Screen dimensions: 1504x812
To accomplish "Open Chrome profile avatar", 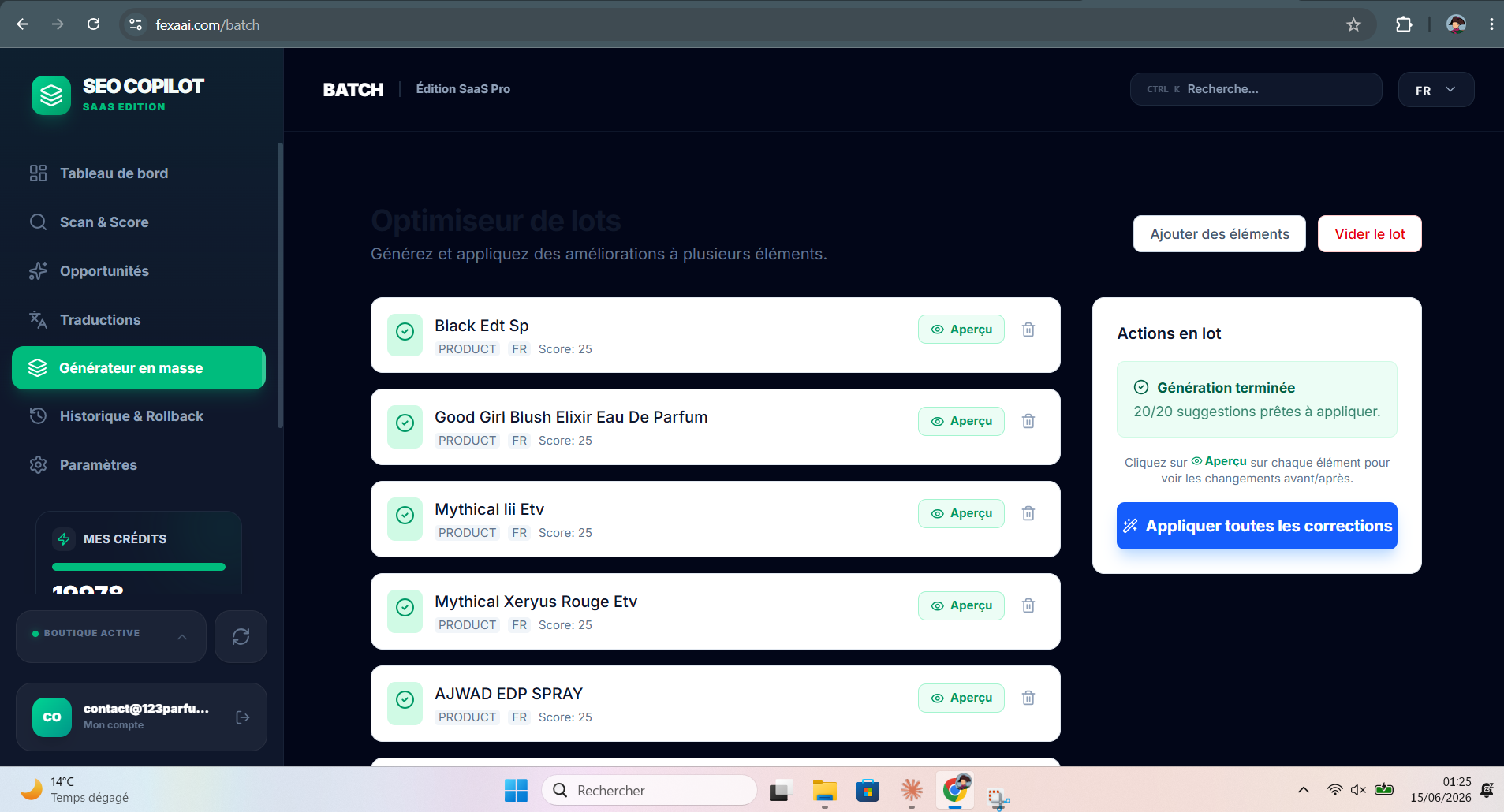I will 1456,24.
